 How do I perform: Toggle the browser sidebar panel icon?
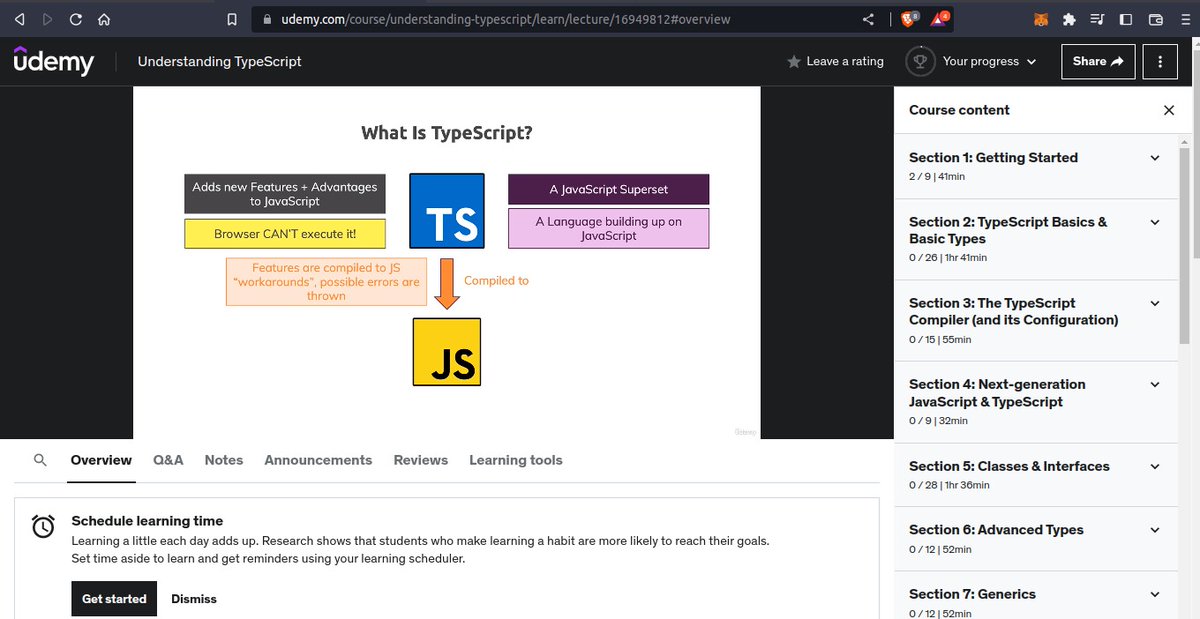(x=1126, y=19)
